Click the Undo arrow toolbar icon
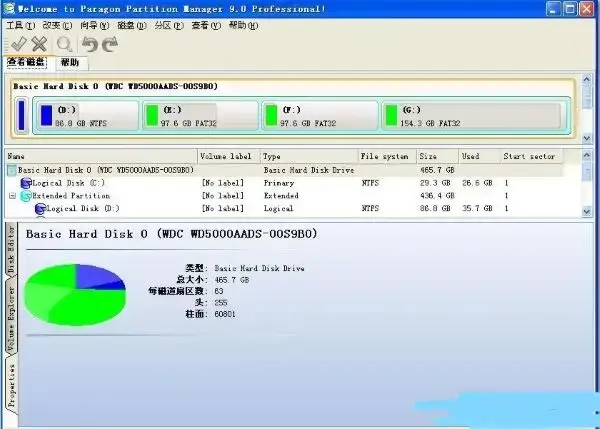 [90, 44]
